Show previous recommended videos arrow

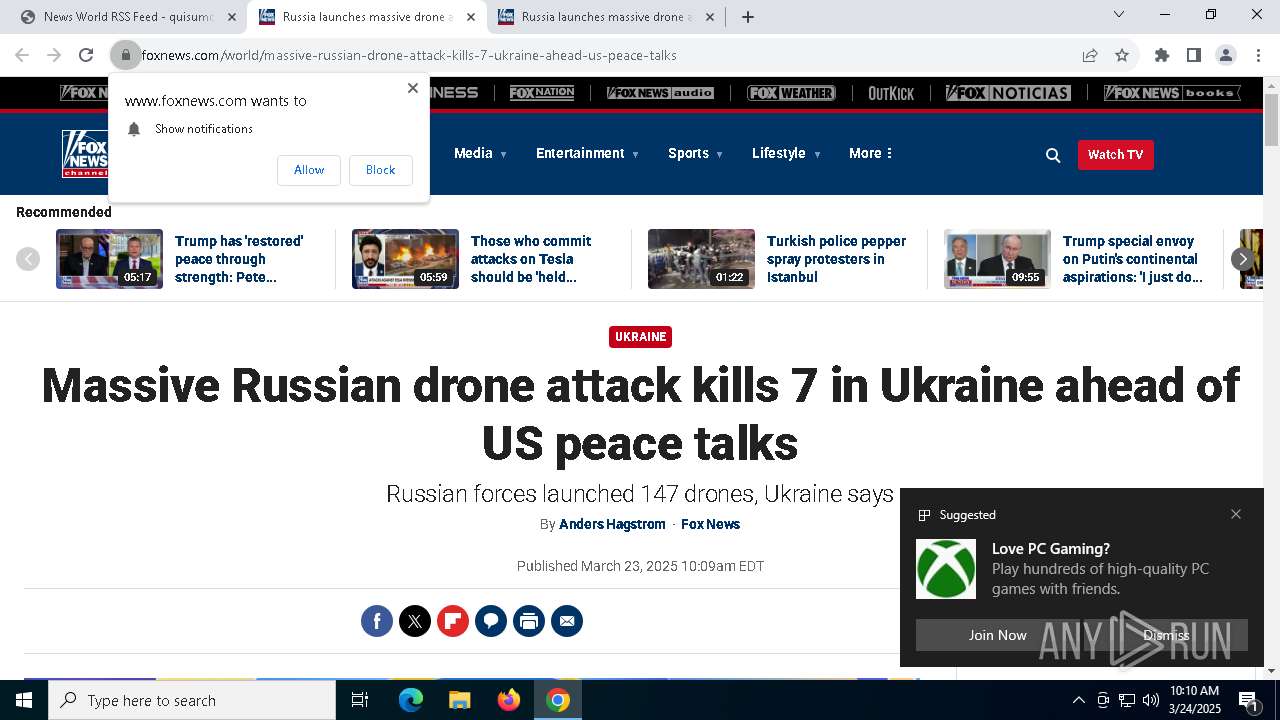(x=28, y=259)
